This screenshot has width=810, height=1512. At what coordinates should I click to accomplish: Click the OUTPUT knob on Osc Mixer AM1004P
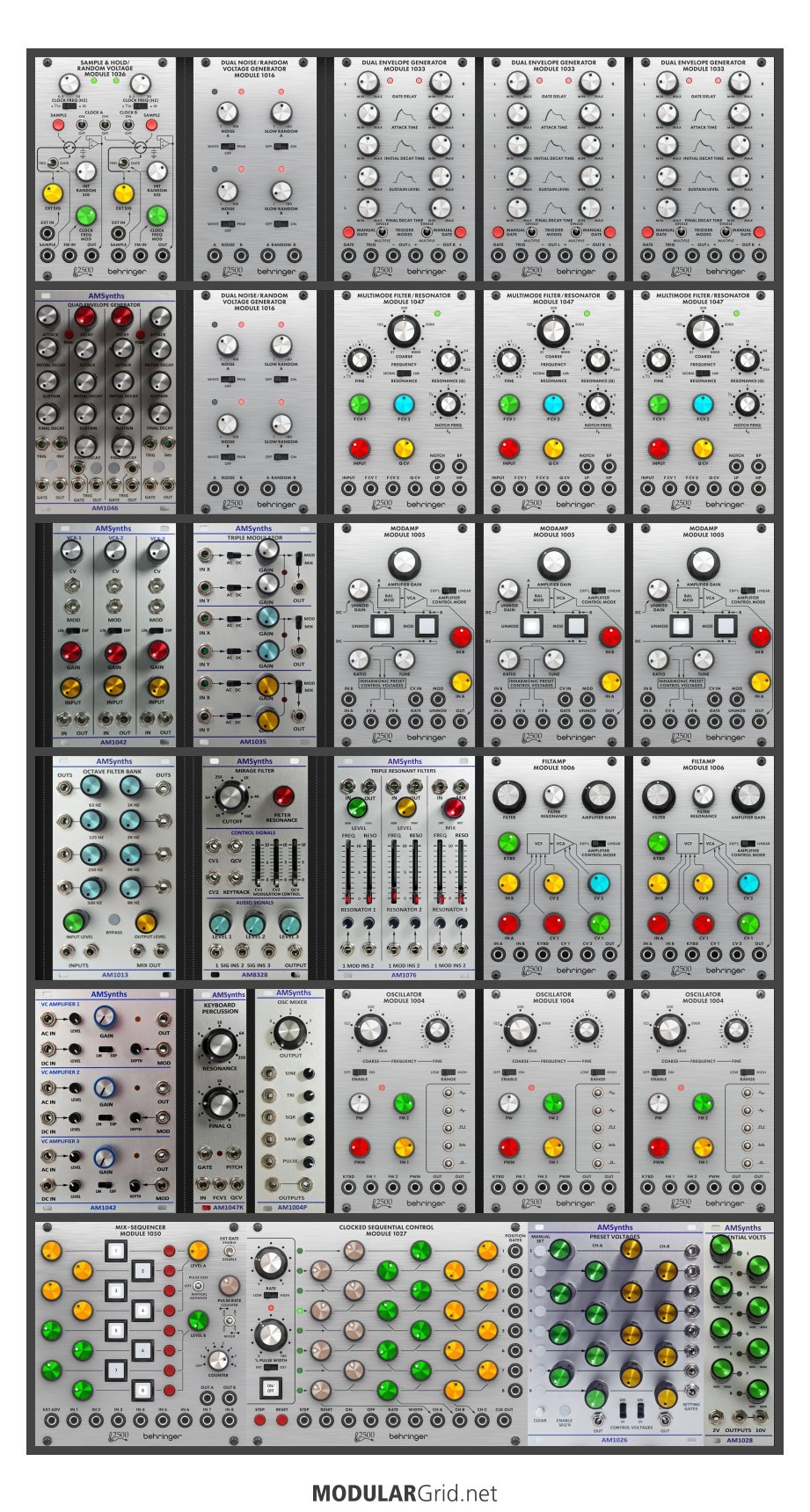click(x=289, y=1031)
